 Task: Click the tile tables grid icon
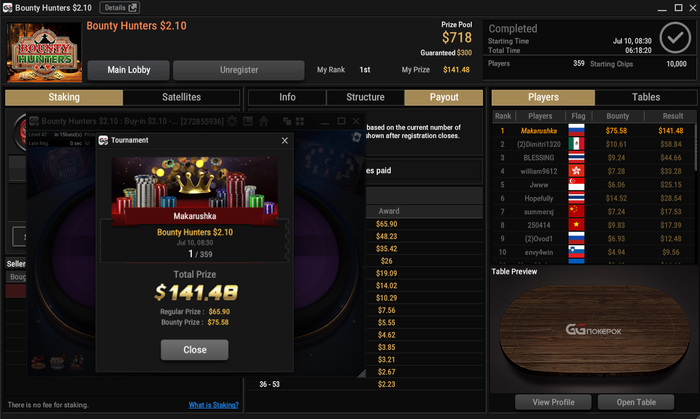coord(300,121)
